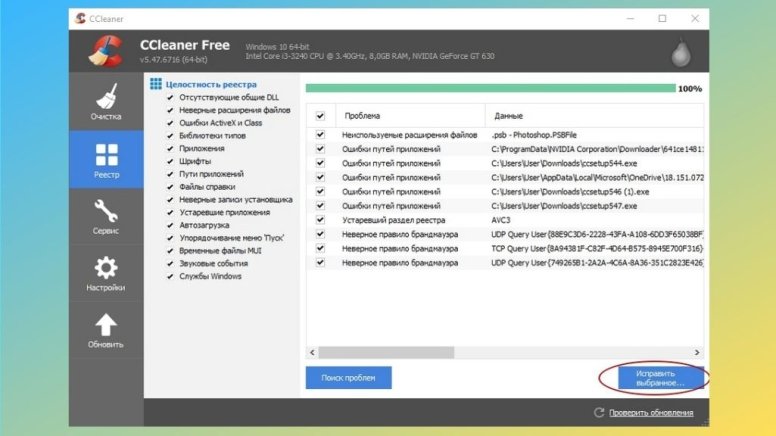776x436 pixels.
Task: Uncheck the Неиспользуемые расширения файлов row checkbox
Action: (x=320, y=135)
